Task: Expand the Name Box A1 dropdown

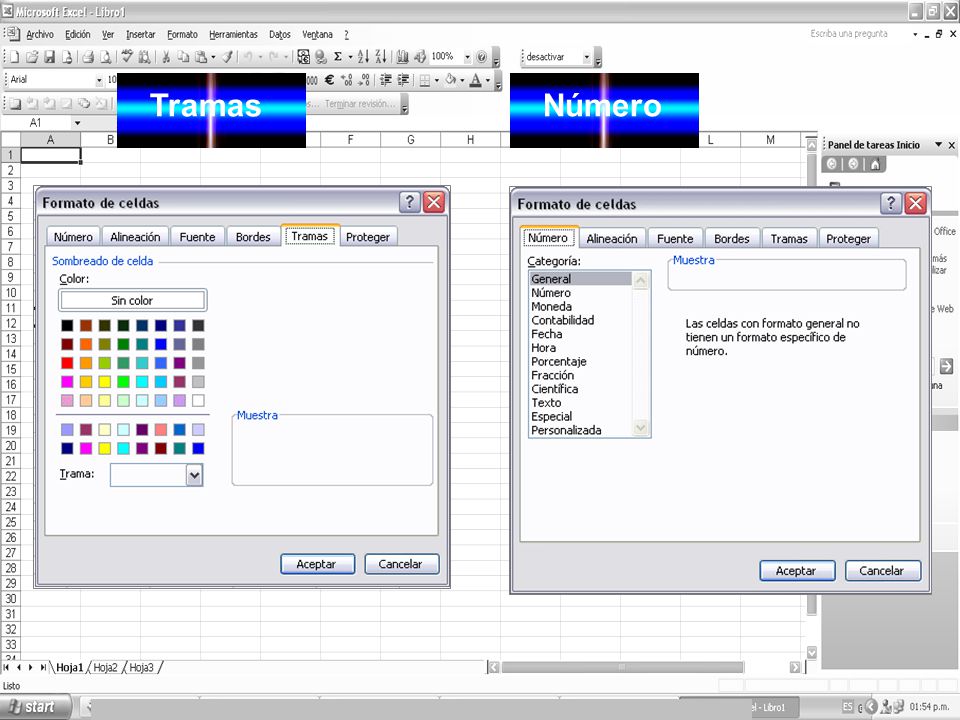Action: pyautogui.click(x=77, y=123)
